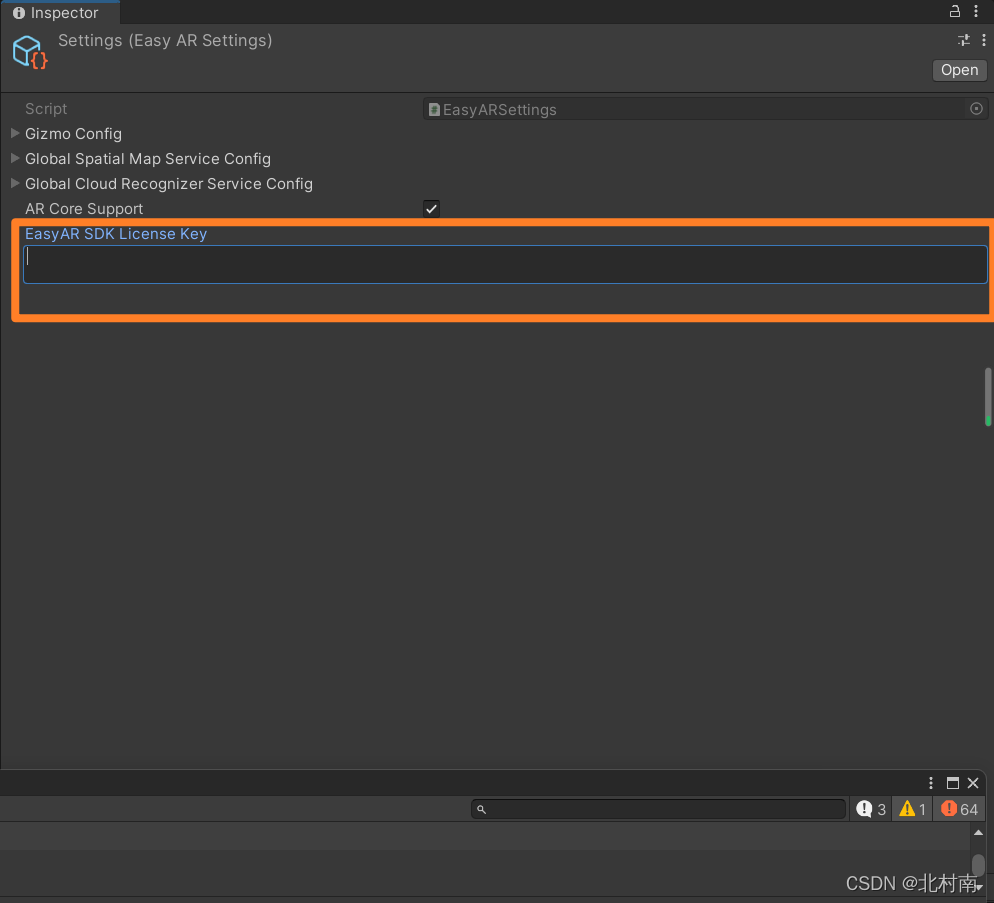
Task: Toggle Console errors filter showing 64
Action: pos(959,809)
